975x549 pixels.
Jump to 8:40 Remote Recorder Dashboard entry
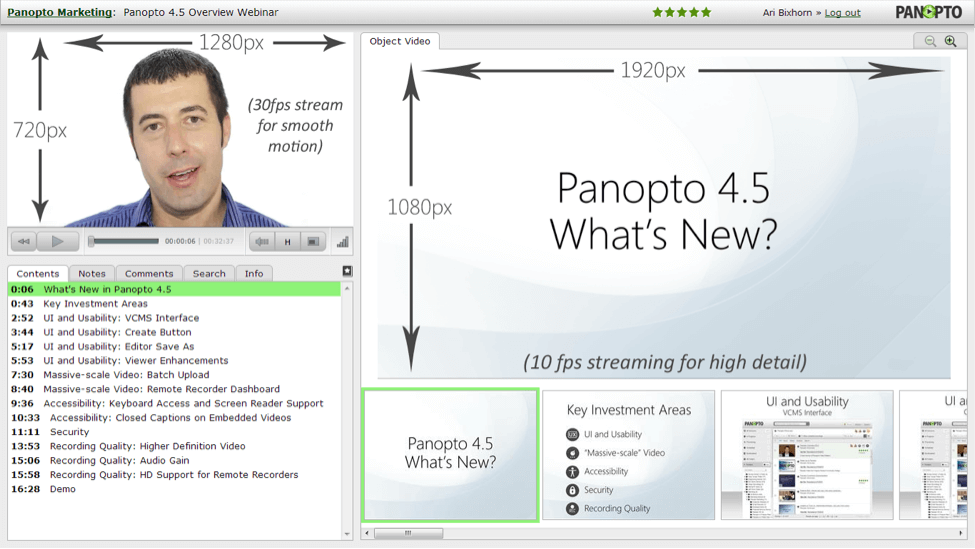[x=174, y=389]
